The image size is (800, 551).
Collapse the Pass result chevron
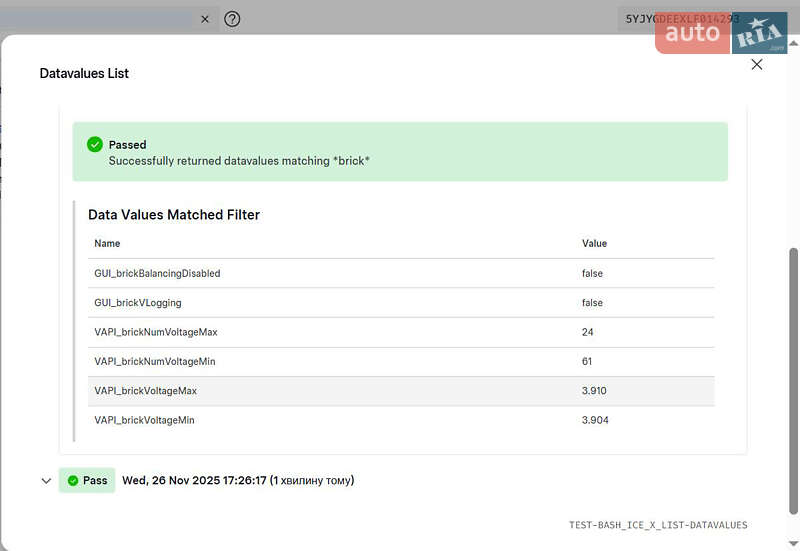(46, 481)
